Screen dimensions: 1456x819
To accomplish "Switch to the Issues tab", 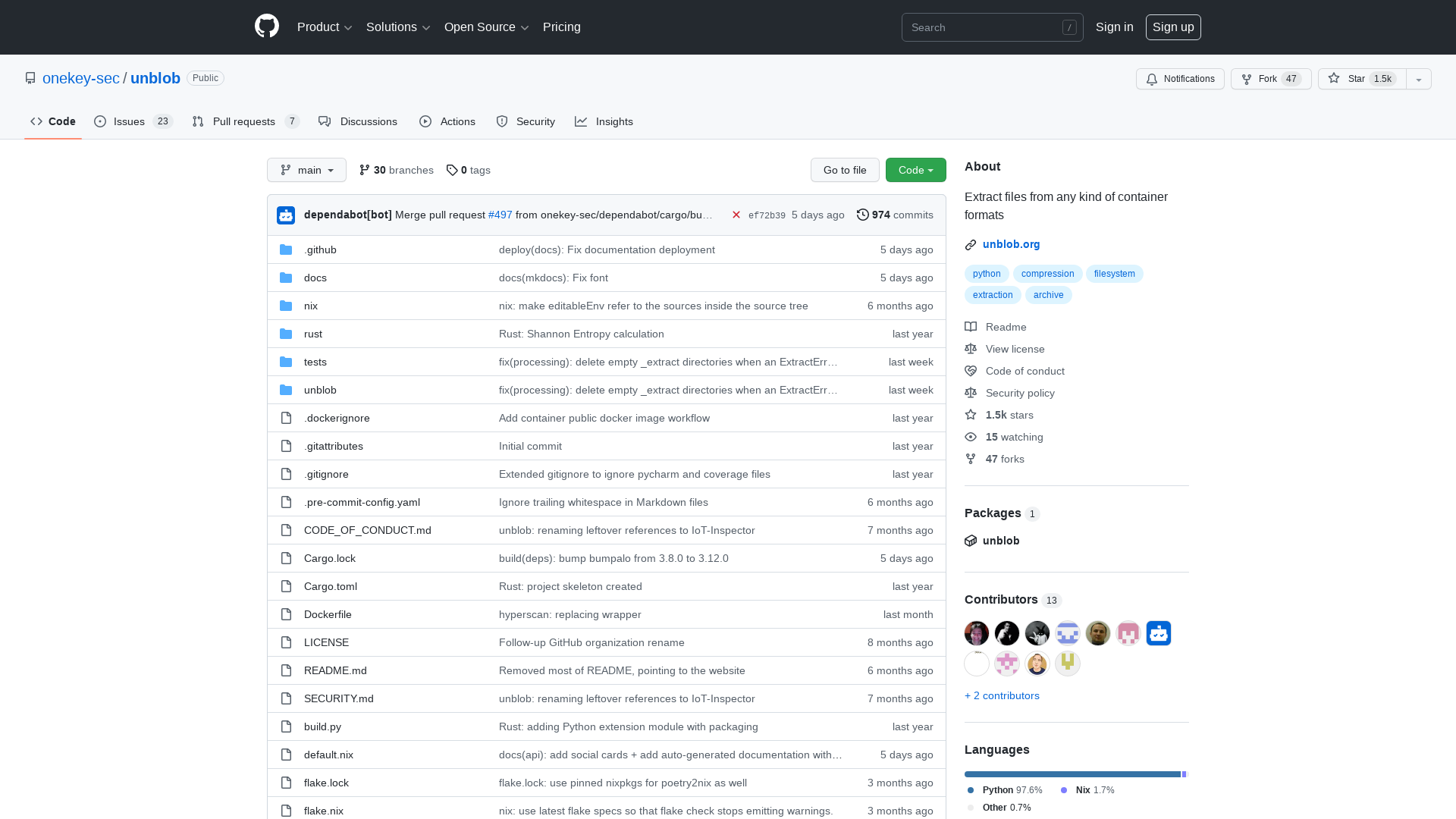I will point(133,121).
